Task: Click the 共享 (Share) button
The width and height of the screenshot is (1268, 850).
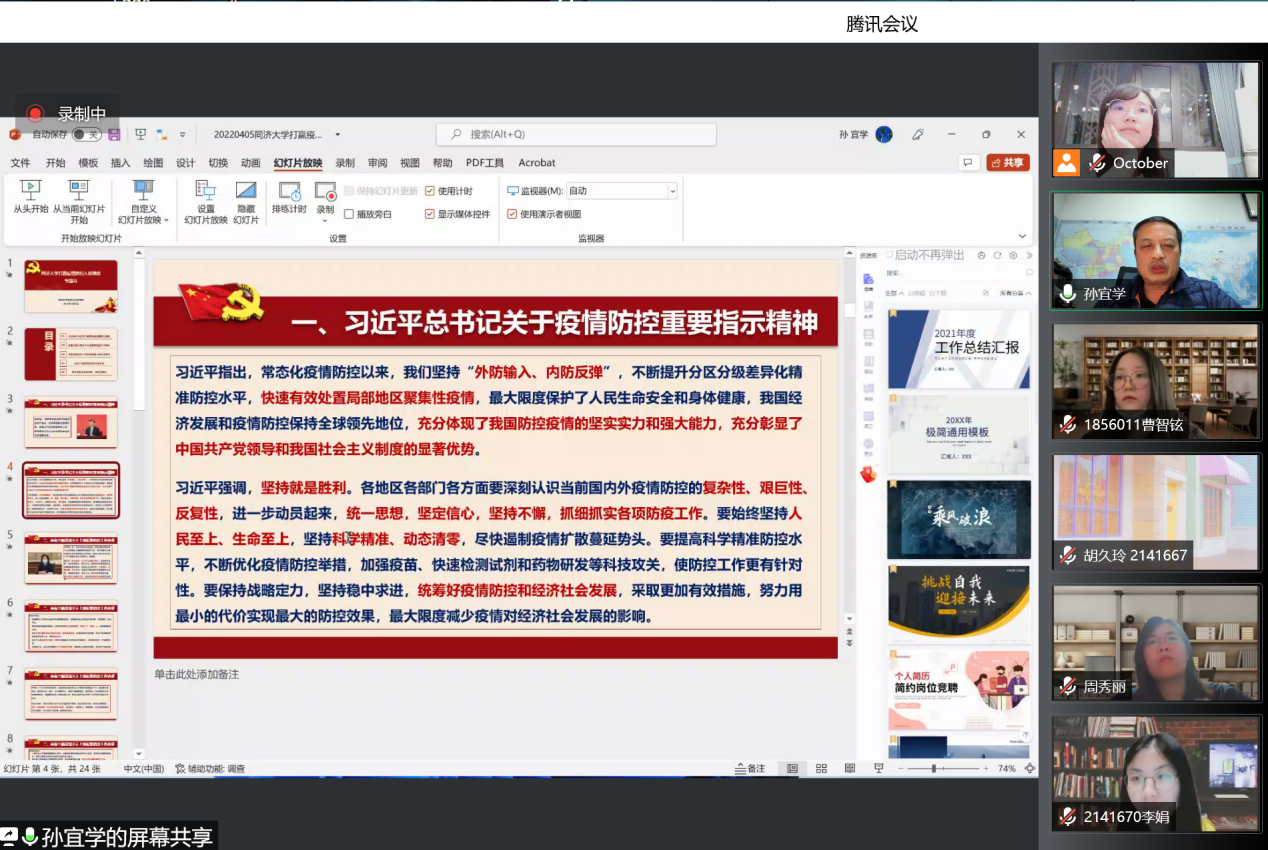Action: [x=1008, y=162]
